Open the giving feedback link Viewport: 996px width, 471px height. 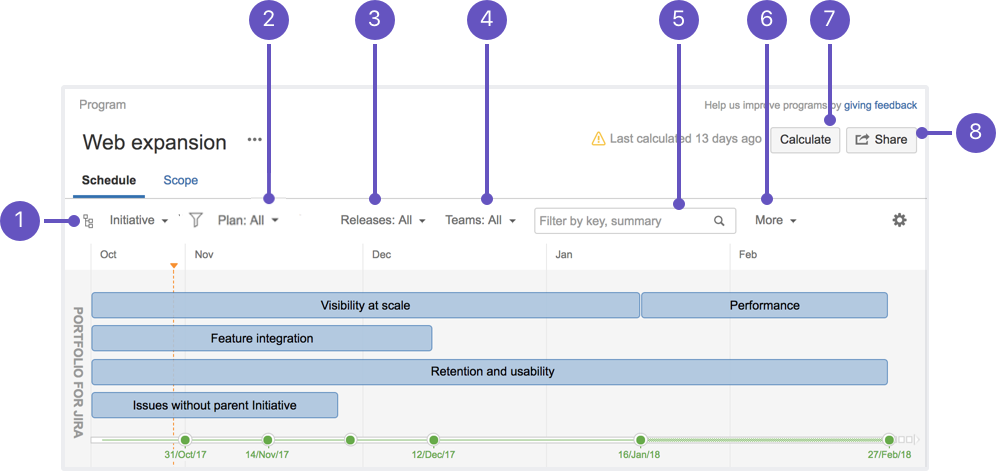(880, 106)
